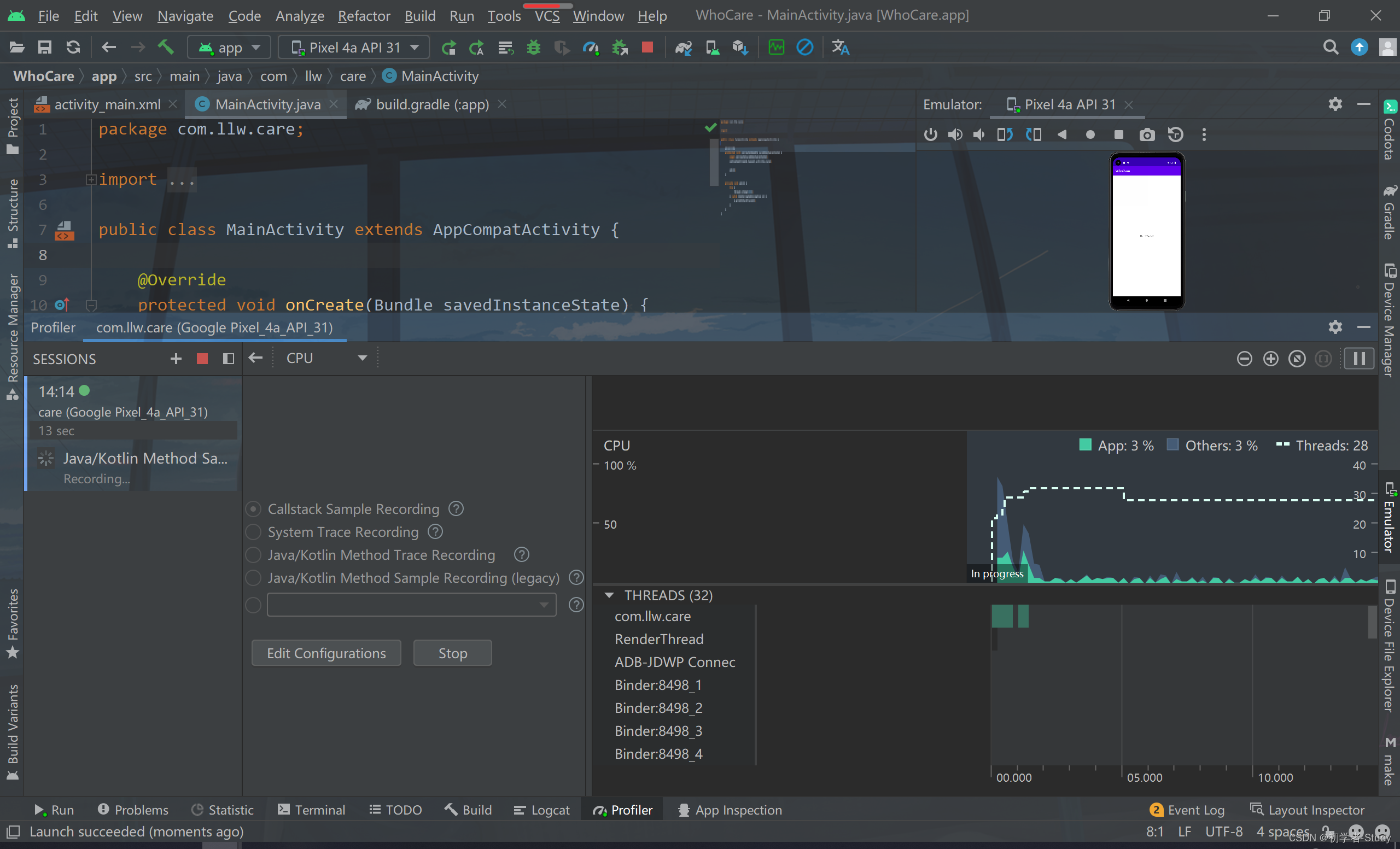Click the Profile app gauge icon
The image size is (1400, 849).
click(591, 48)
